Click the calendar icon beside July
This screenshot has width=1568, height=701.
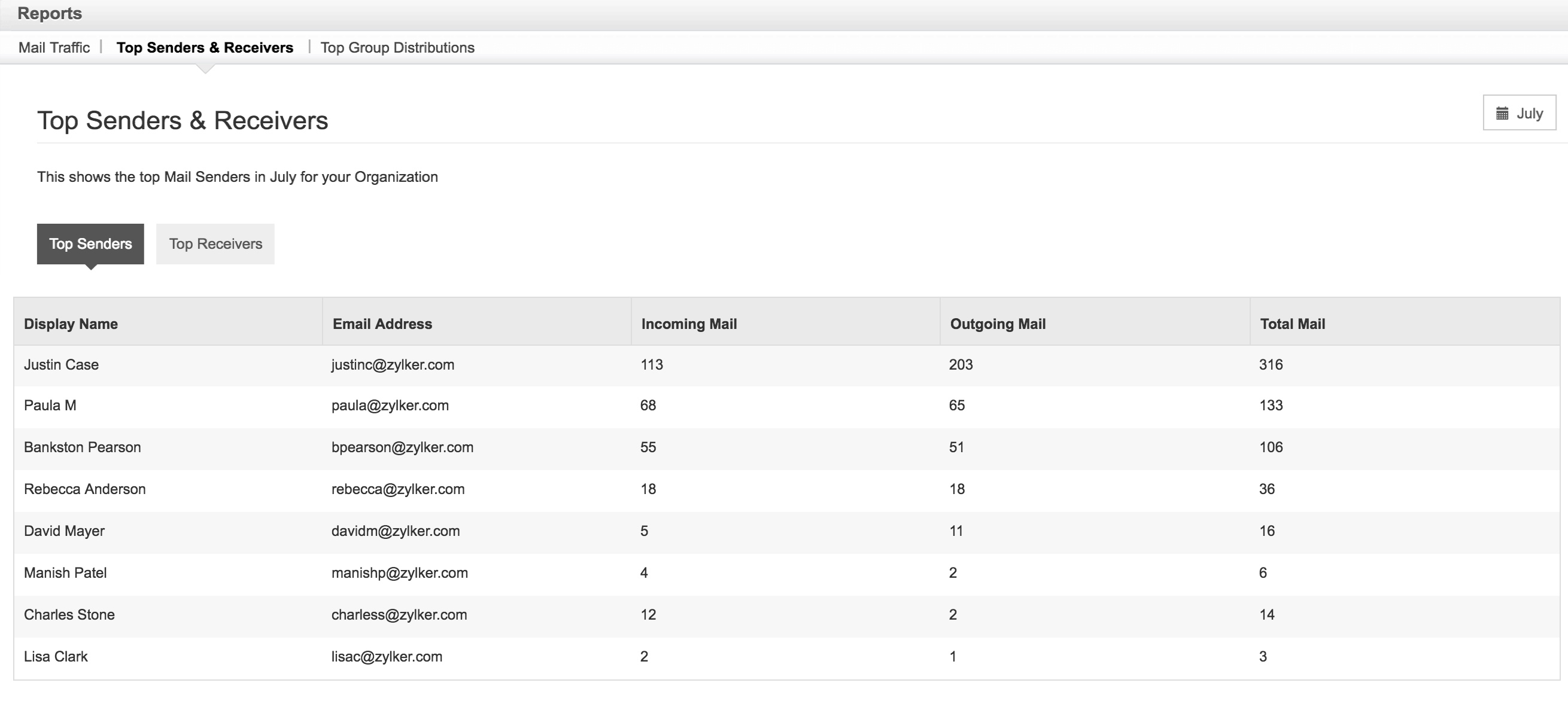pos(1502,113)
